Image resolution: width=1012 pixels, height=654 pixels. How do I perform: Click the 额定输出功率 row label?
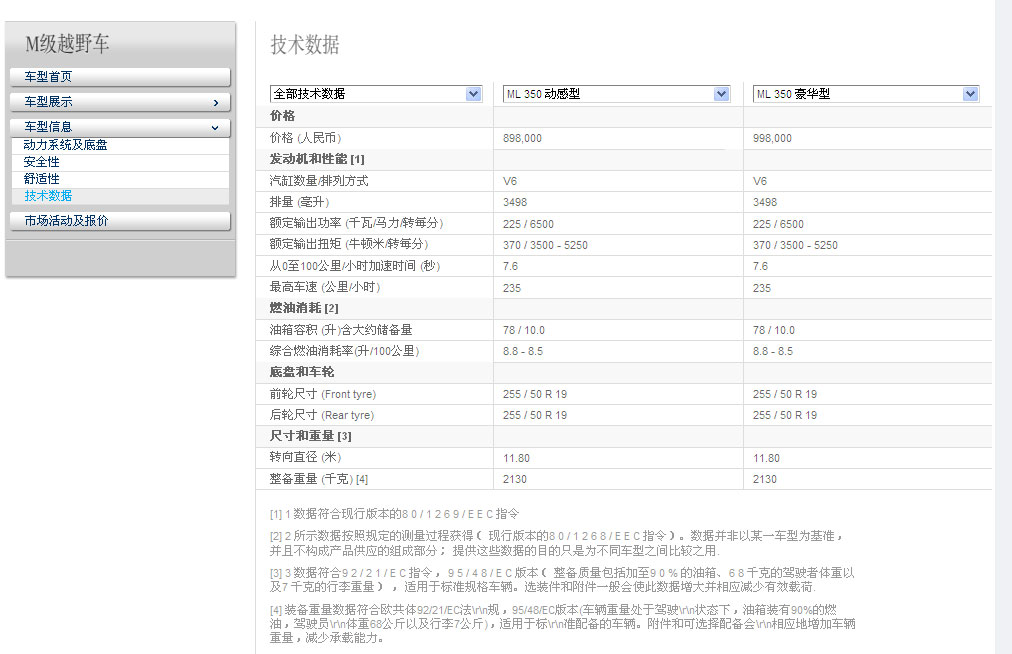356,223
